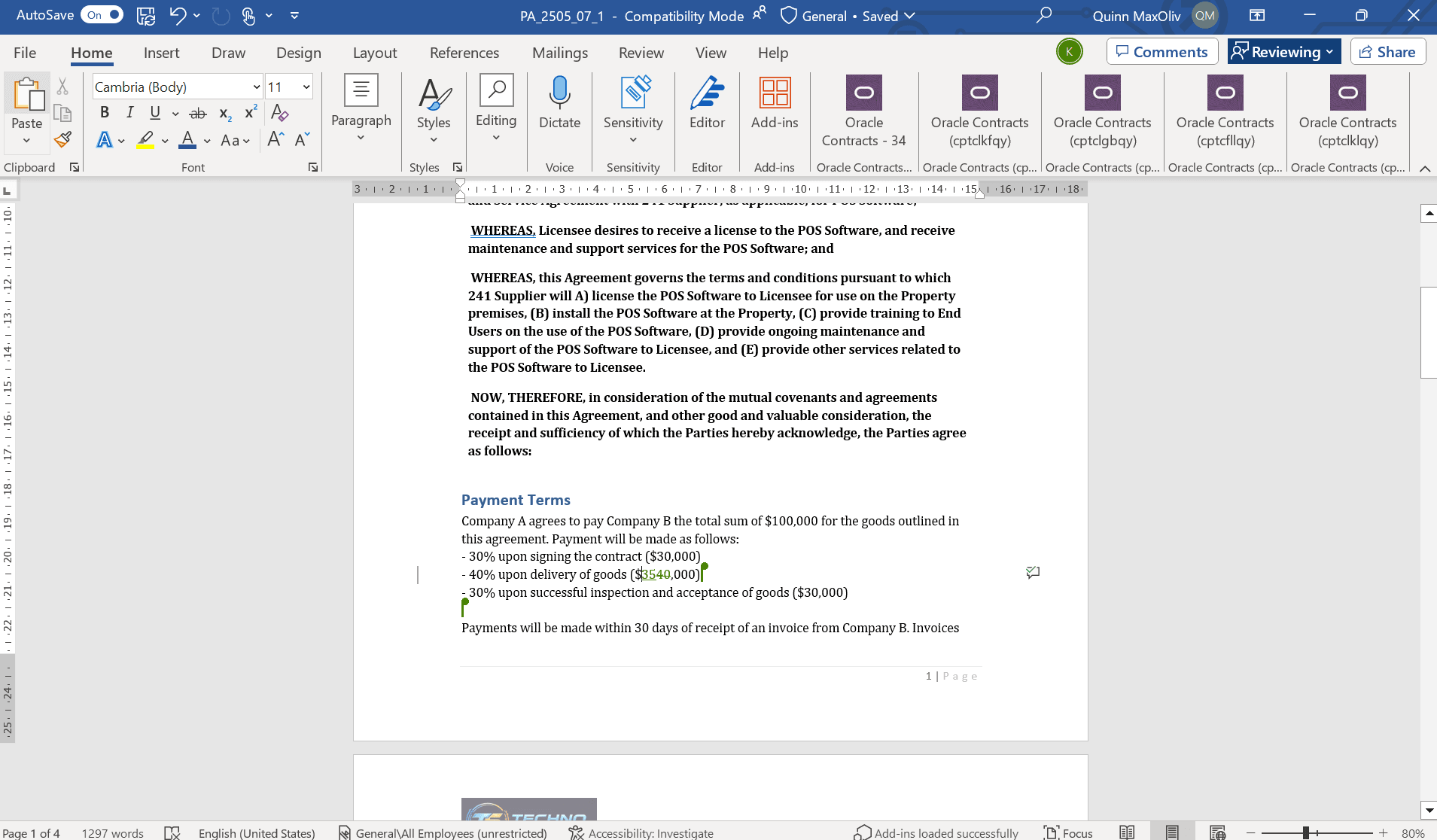
Task: Toggle Superscript formatting
Action: coord(251,112)
